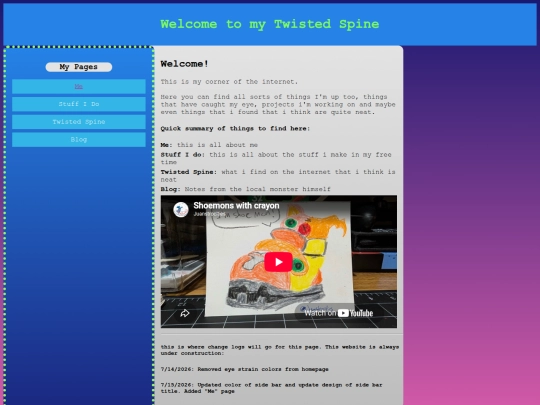This screenshot has width=540, height=405.
Task: Click the 7/13/2026 change log entry
Action: 271,388
